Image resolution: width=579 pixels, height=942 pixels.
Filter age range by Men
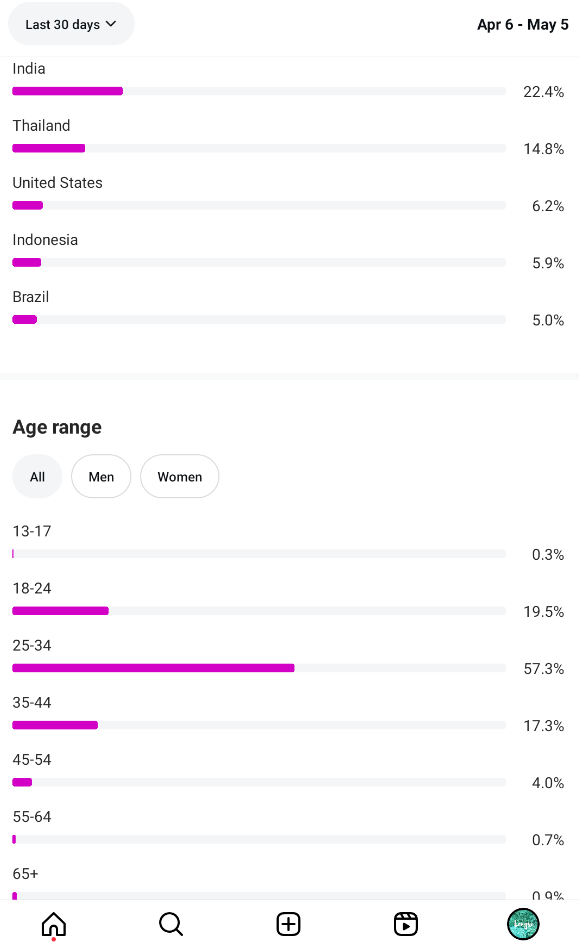tap(101, 476)
